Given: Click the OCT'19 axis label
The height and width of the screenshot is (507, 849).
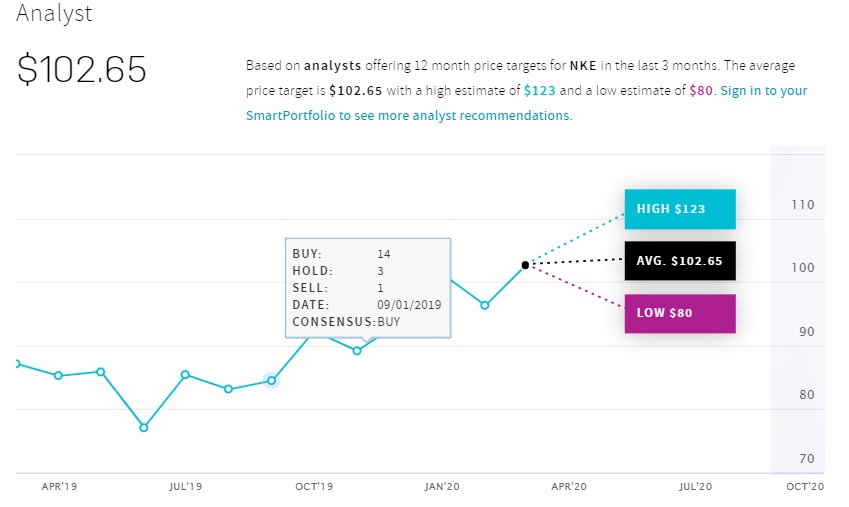Looking at the screenshot, I should coord(314,487).
